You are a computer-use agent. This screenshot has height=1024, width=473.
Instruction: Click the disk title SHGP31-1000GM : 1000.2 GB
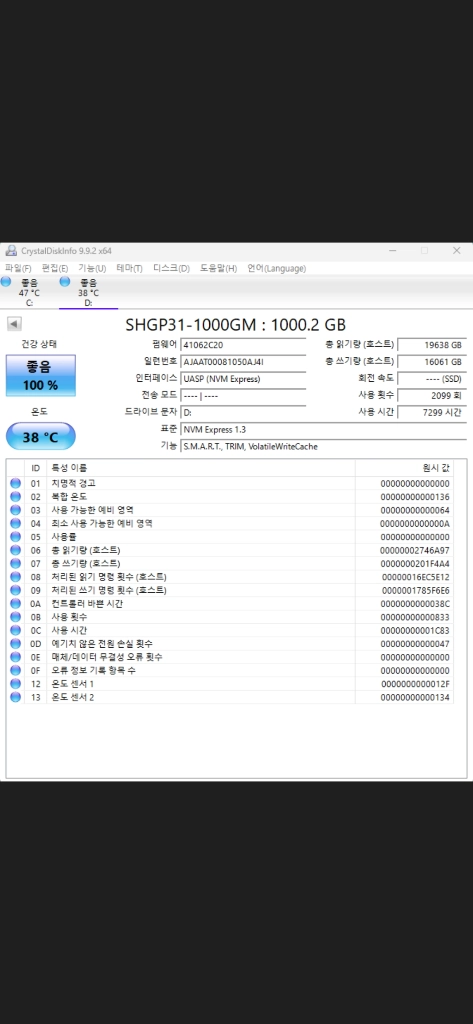236,325
